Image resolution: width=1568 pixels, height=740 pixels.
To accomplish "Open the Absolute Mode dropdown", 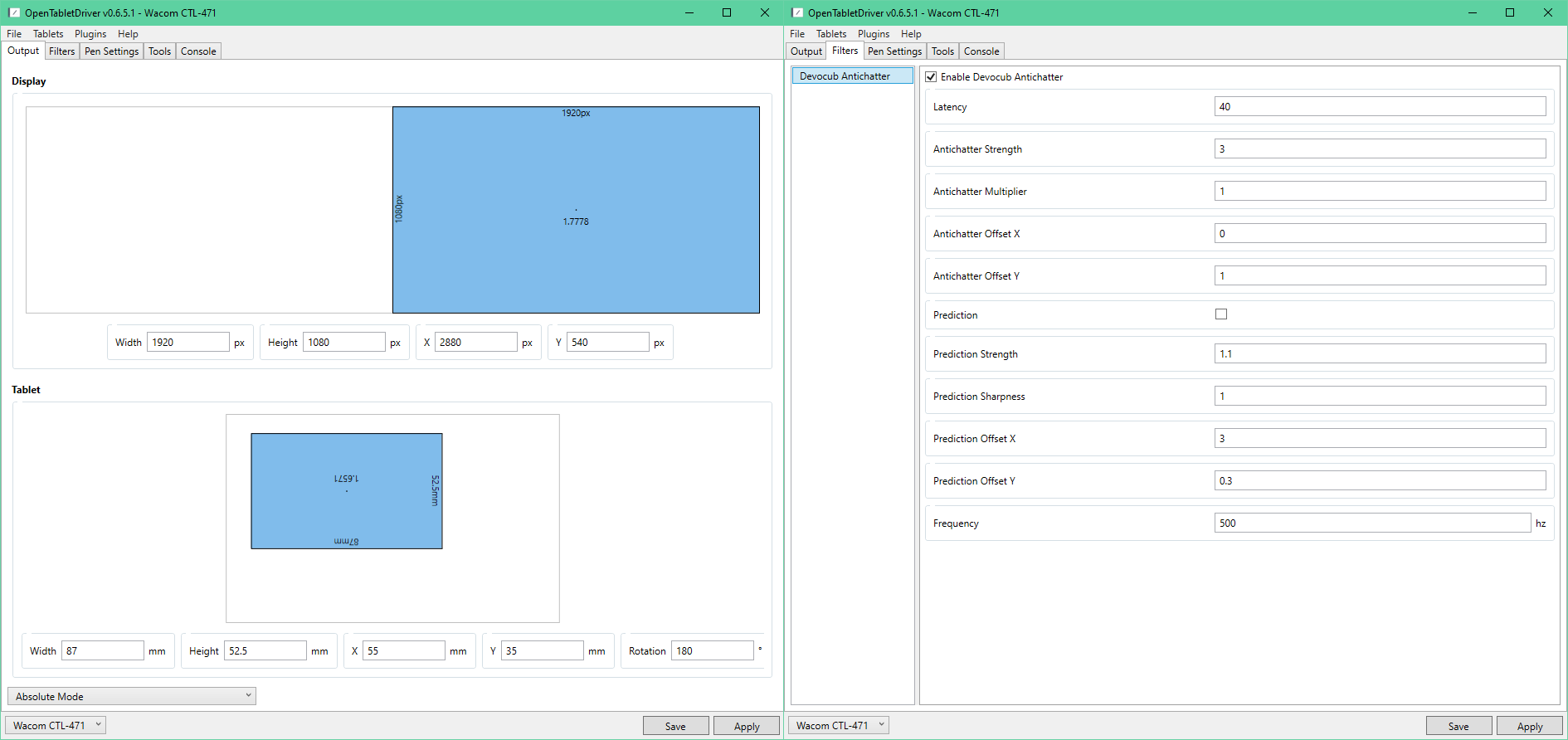I will [x=132, y=696].
